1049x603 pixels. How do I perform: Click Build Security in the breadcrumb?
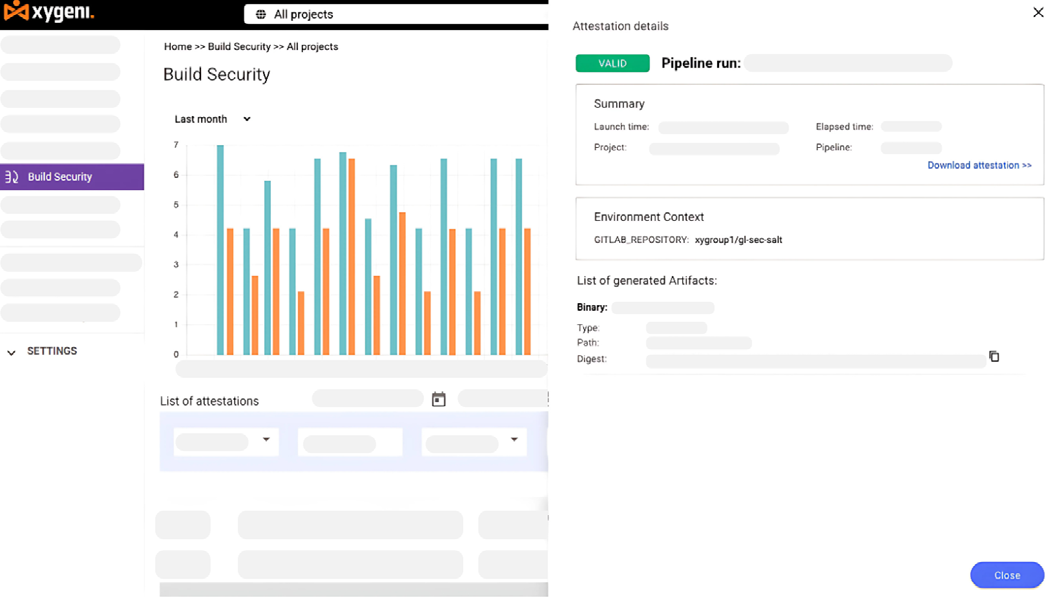coord(239,47)
